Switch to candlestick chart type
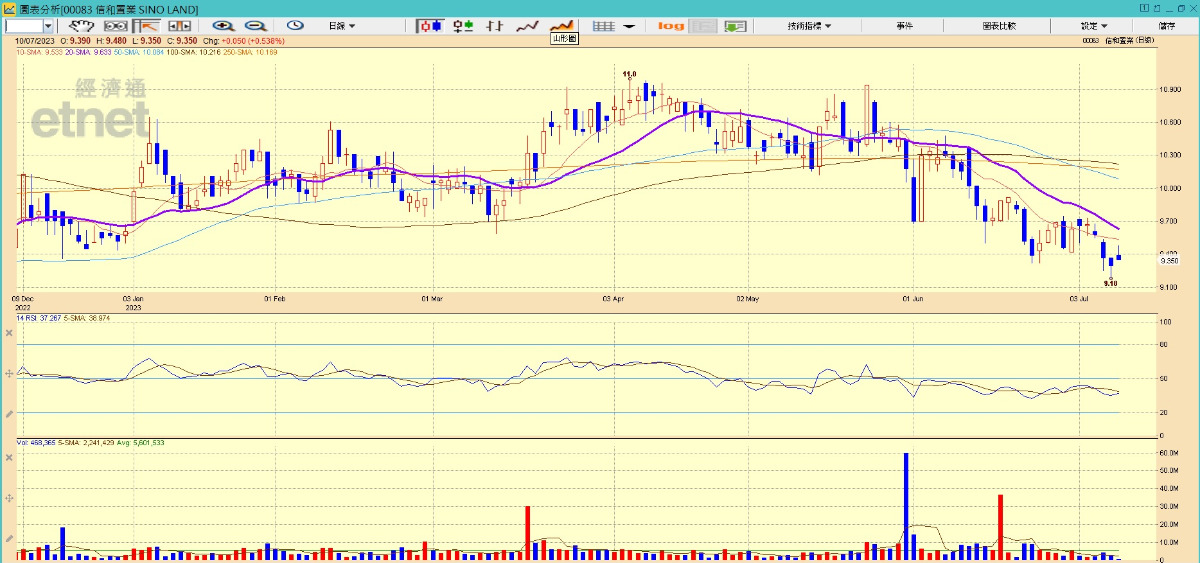The height and width of the screenshot is (563, 1200). point(431,25)
